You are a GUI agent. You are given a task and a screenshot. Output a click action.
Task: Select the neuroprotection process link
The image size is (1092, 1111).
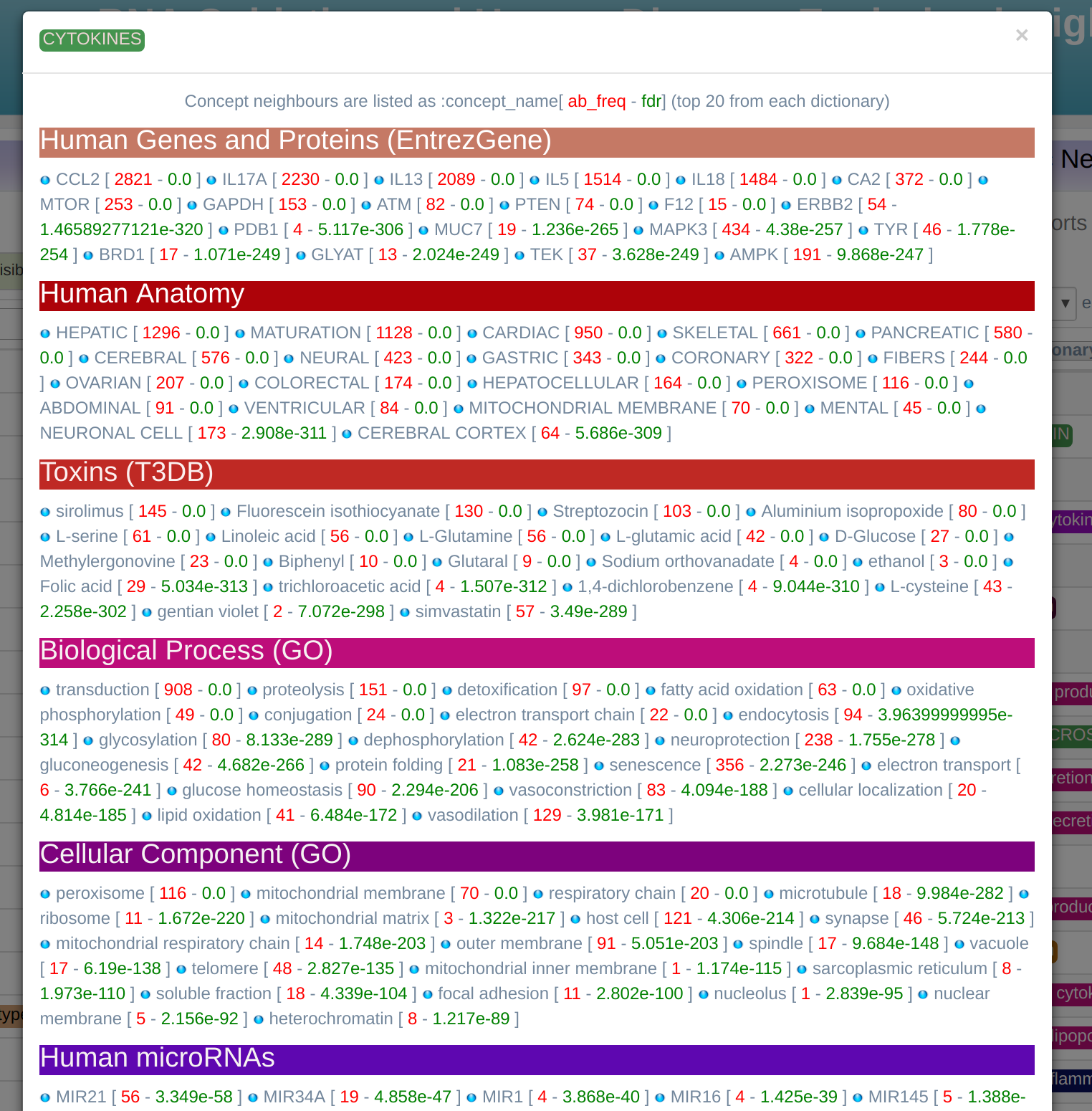pyautogui.click(x=730, y=740)
